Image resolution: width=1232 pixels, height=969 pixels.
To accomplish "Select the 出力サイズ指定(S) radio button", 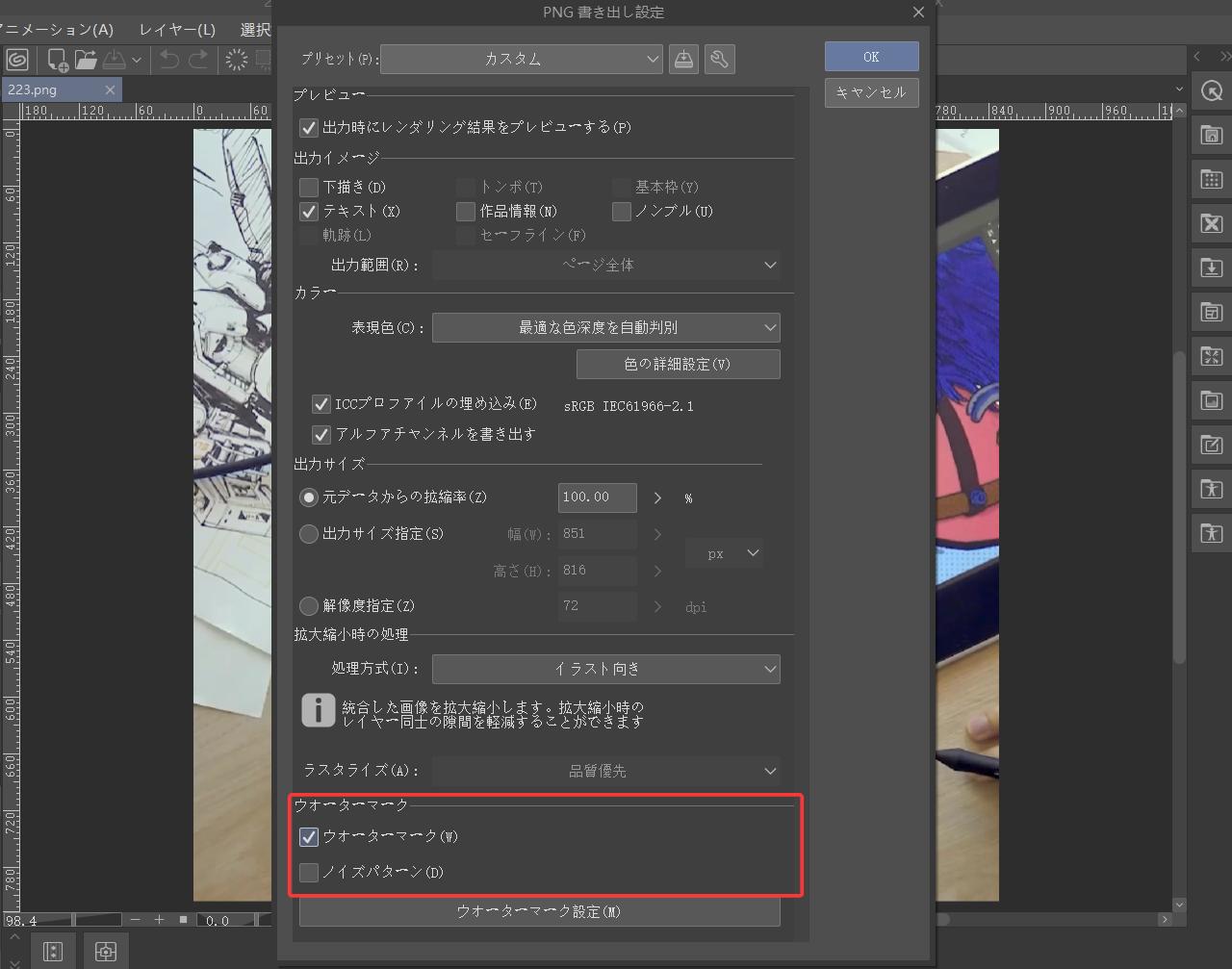I will click(x=309, y=534).
